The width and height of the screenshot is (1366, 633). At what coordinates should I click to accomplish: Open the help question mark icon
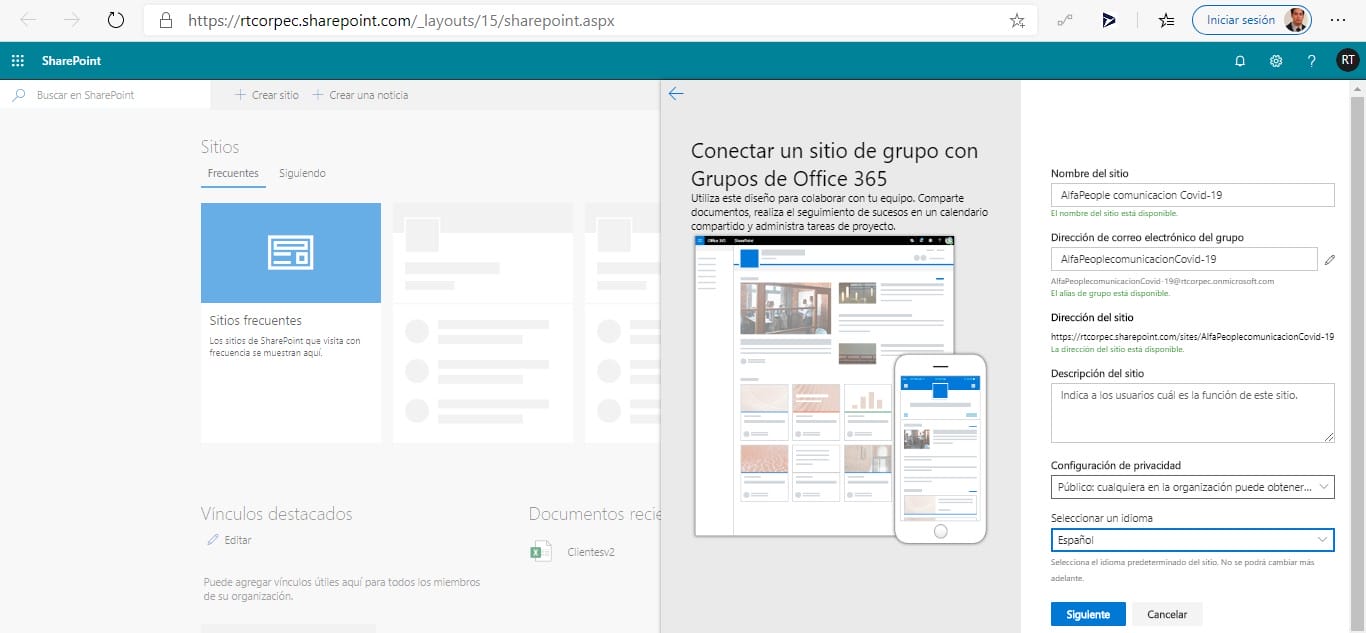coord(1311,61)
